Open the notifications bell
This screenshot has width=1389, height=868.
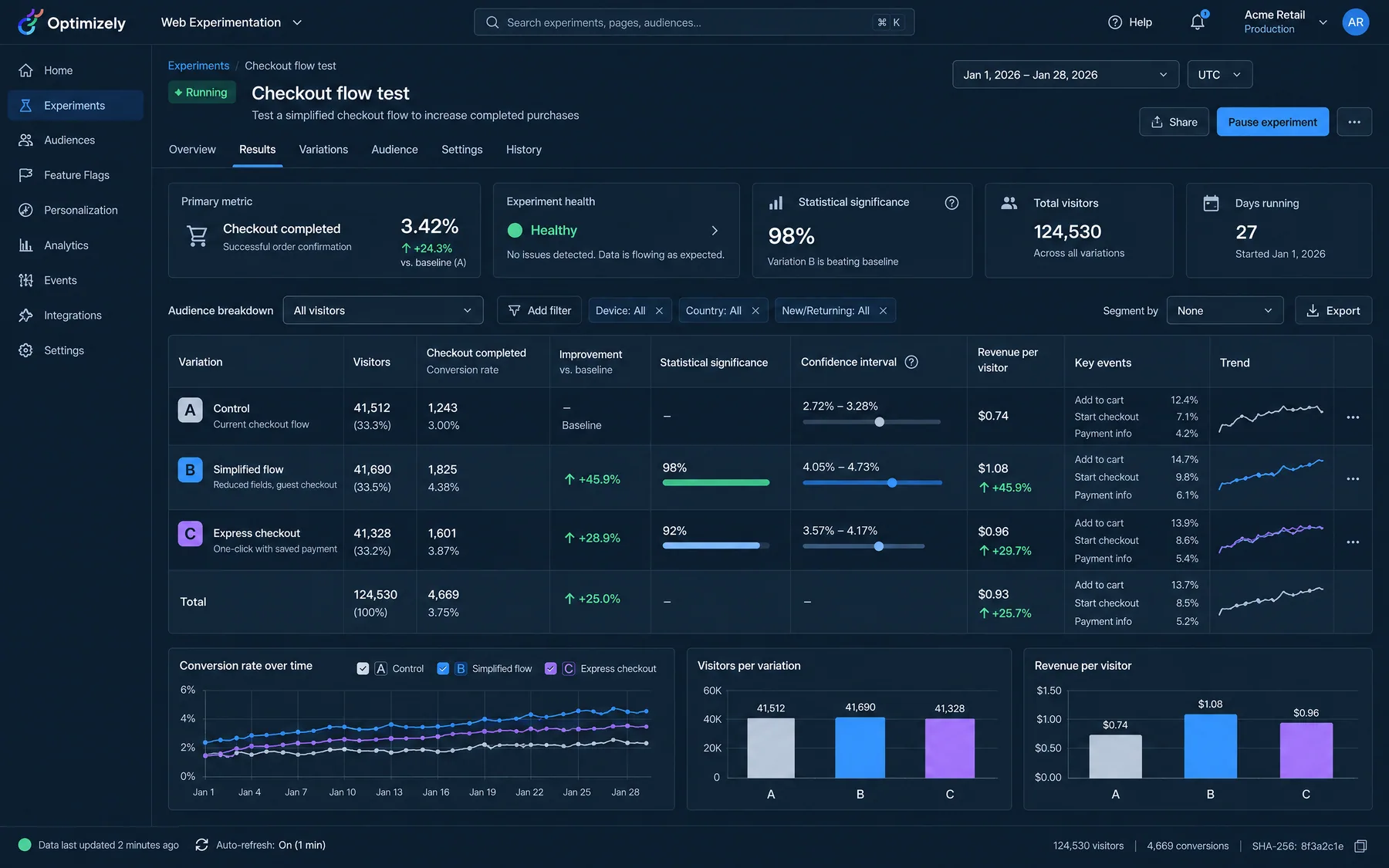point(1197,22)
